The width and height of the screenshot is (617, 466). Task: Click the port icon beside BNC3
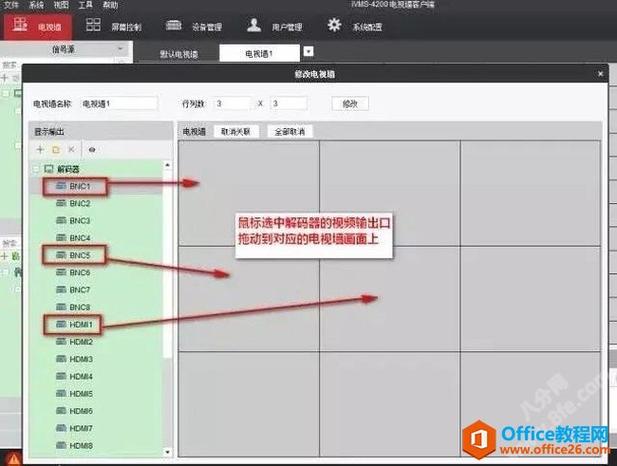(x=61, y=220)
